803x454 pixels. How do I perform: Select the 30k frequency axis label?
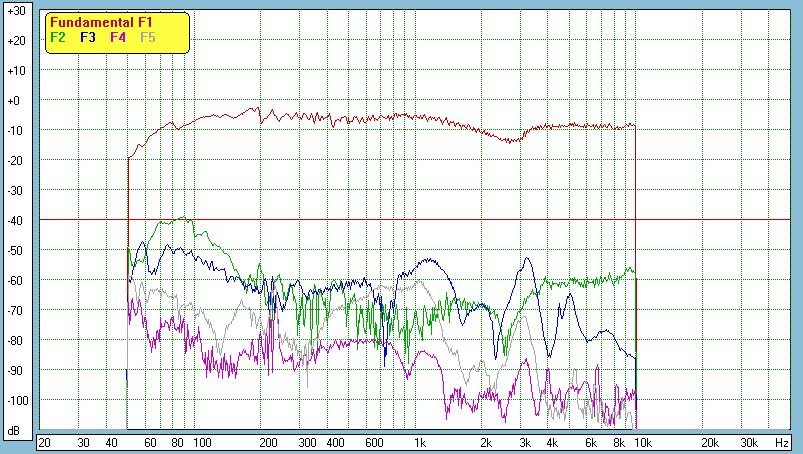click(x=748, y=441)
